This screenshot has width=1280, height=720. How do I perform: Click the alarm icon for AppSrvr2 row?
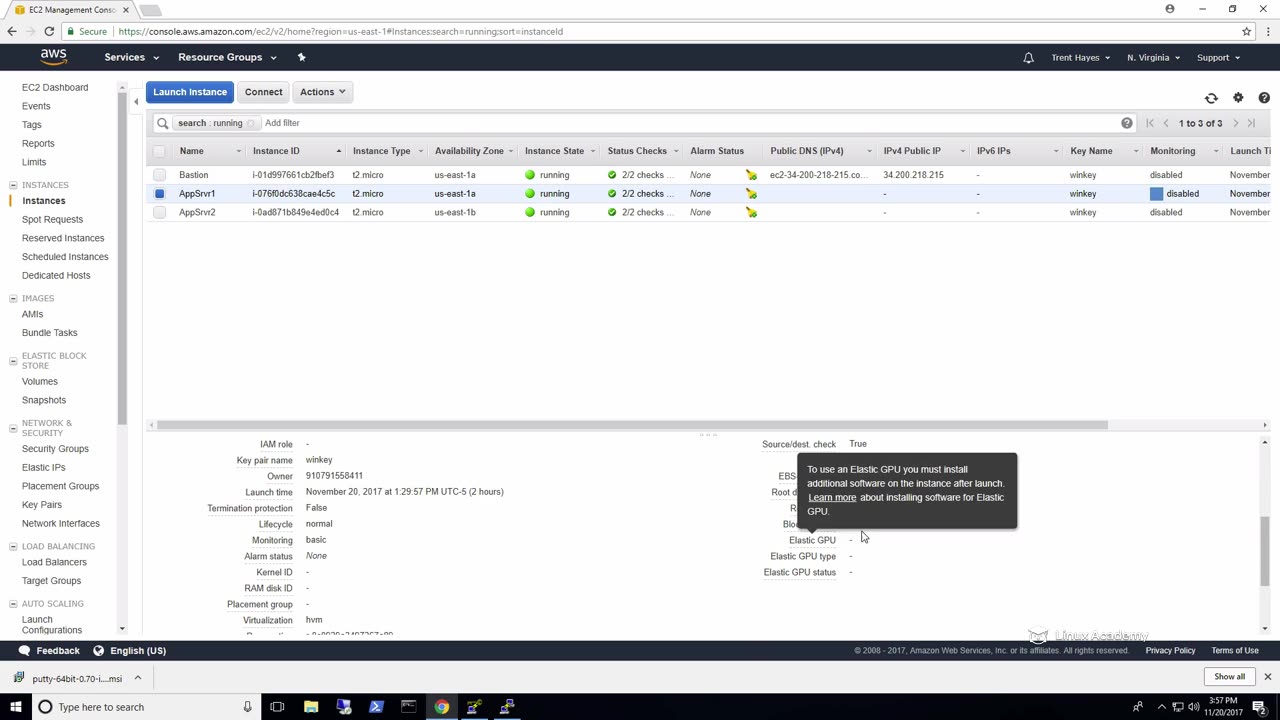[x=751, y=212]
